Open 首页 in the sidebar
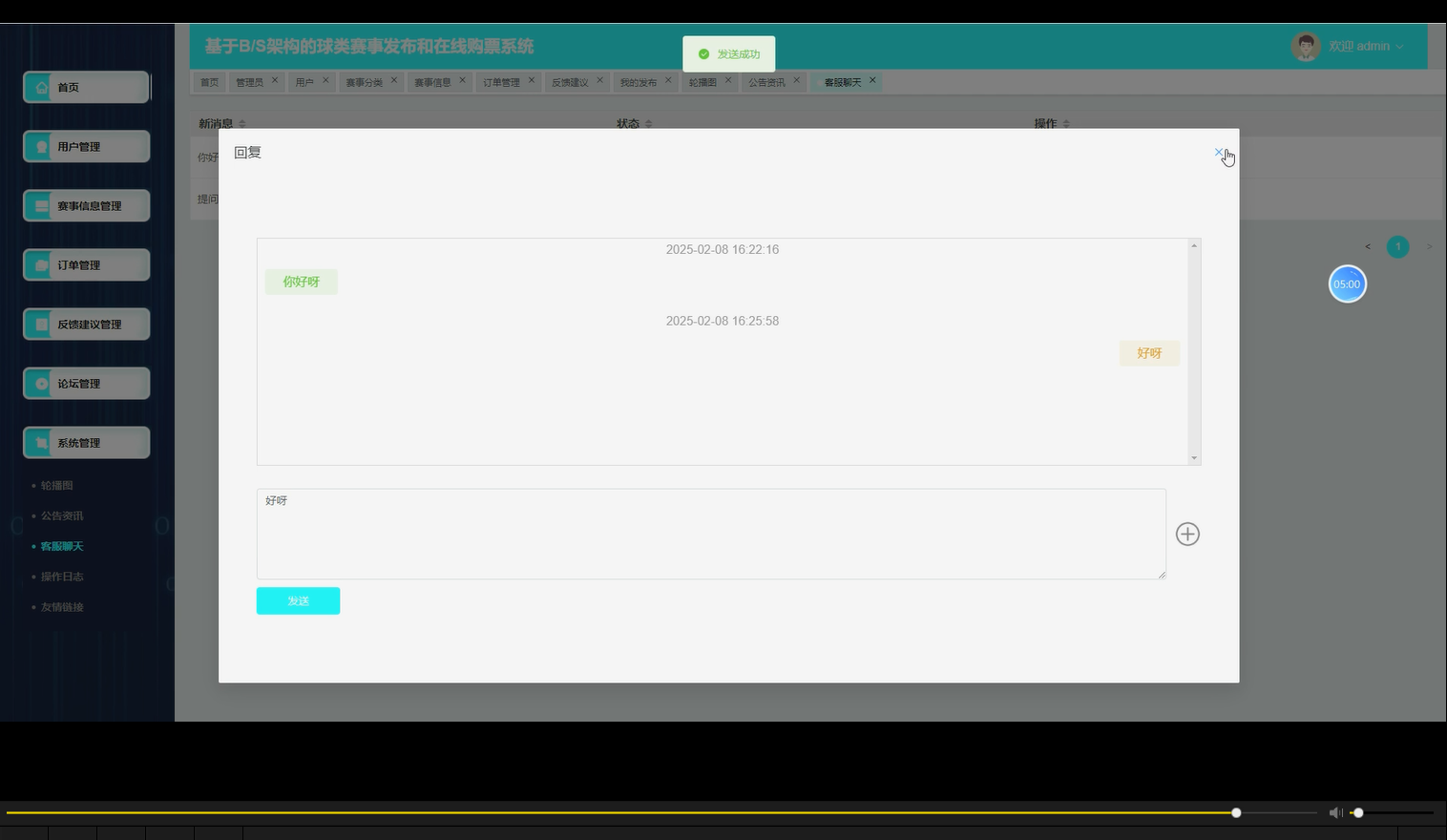The width and height of the screenshot is (1447, 840). (x=86, y=87)
